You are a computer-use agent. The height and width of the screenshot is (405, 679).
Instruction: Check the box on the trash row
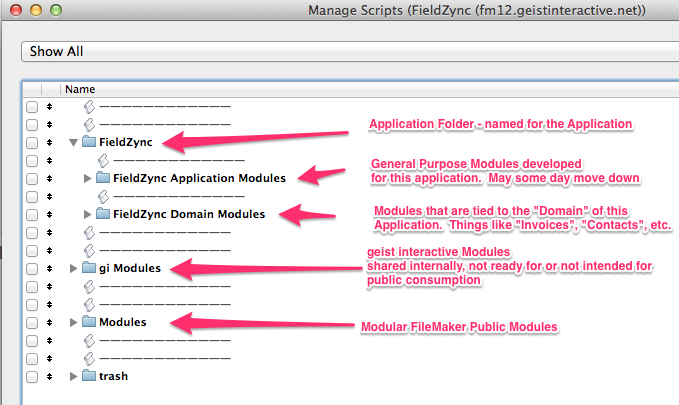[32, 376]
